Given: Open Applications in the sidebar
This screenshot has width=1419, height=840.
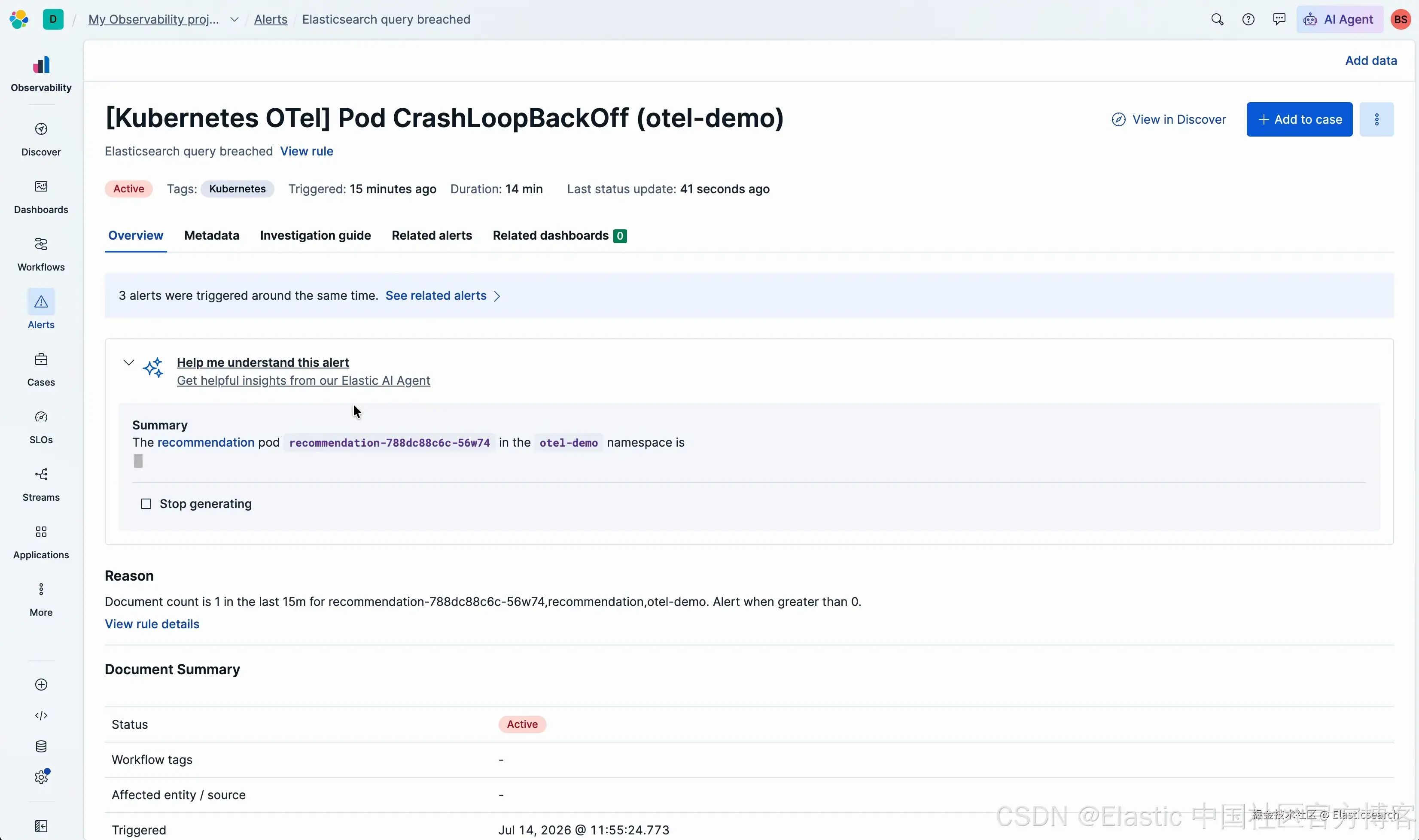Looking at the screenshot, I should click(41, 542).
